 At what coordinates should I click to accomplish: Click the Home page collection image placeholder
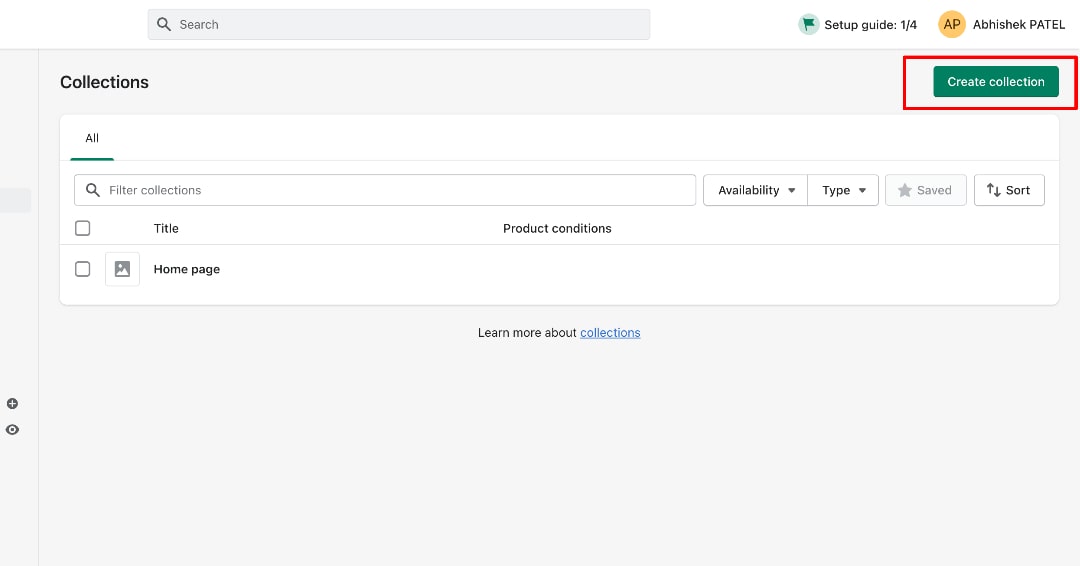point(122,269)
